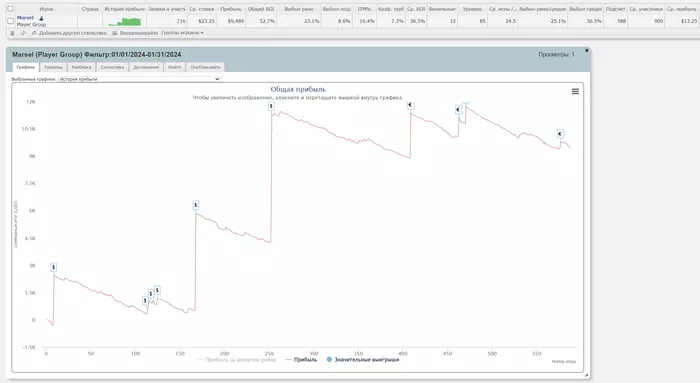The width and height of the screenshot is (700, 383).
Task: Tick the checkbox for the Marsel row
Action: tap(10, 21)
